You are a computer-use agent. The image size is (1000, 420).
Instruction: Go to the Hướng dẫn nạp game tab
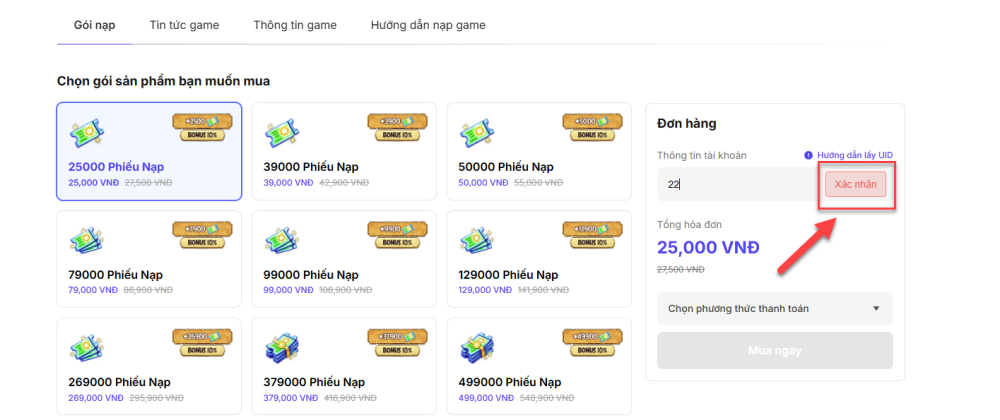428,25
